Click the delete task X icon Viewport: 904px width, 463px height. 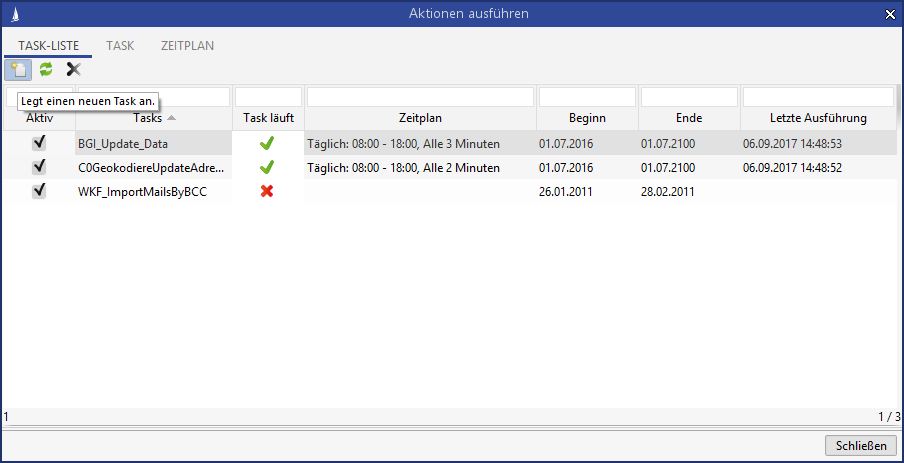[73, 69]
